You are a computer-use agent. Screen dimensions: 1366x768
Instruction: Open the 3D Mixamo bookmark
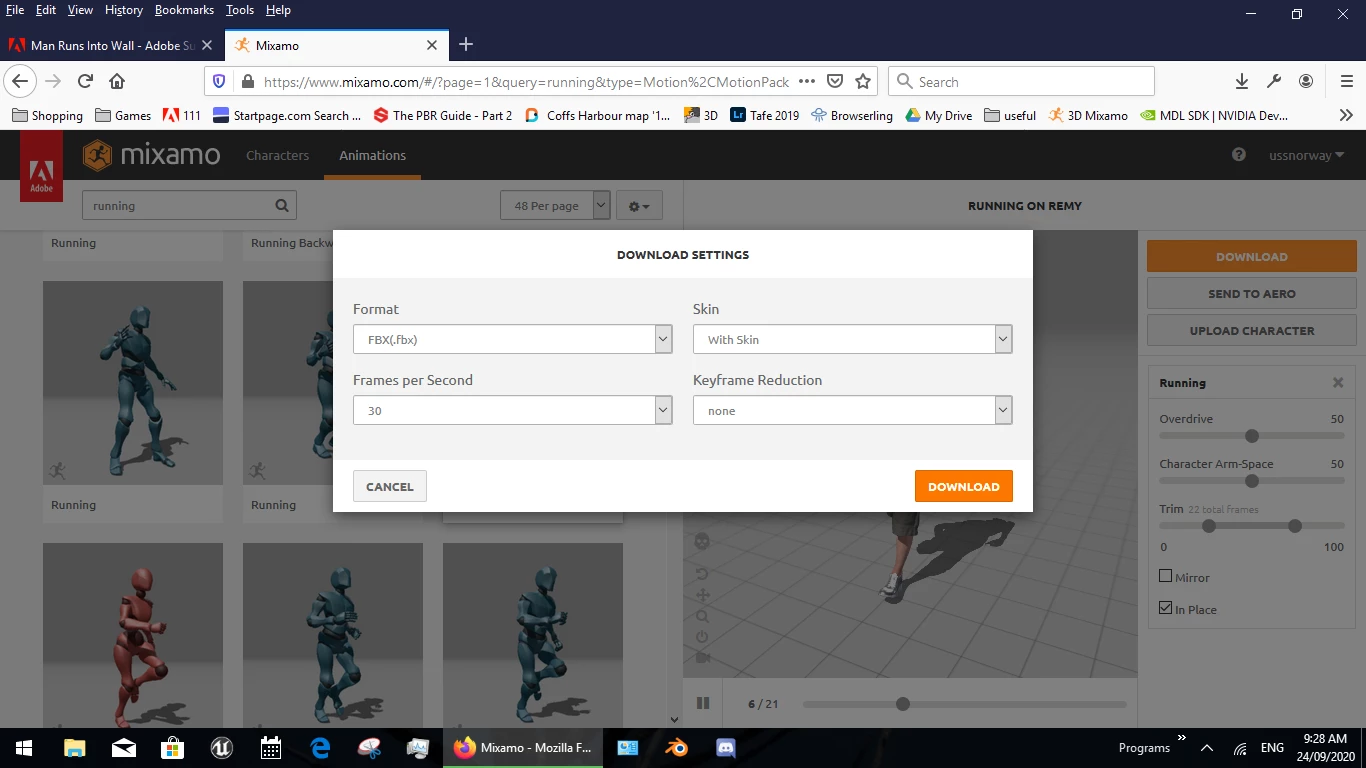[1087, 115]
